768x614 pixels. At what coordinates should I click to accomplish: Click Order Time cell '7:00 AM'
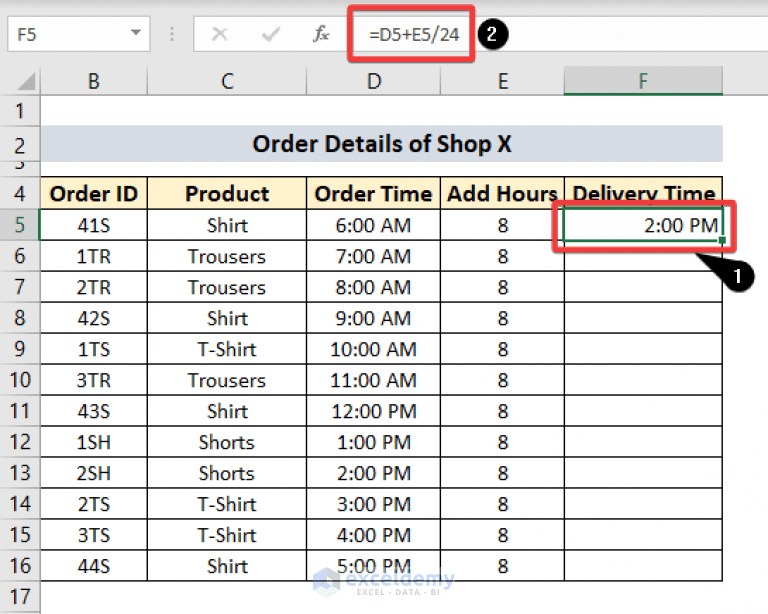tap(373, 256)
